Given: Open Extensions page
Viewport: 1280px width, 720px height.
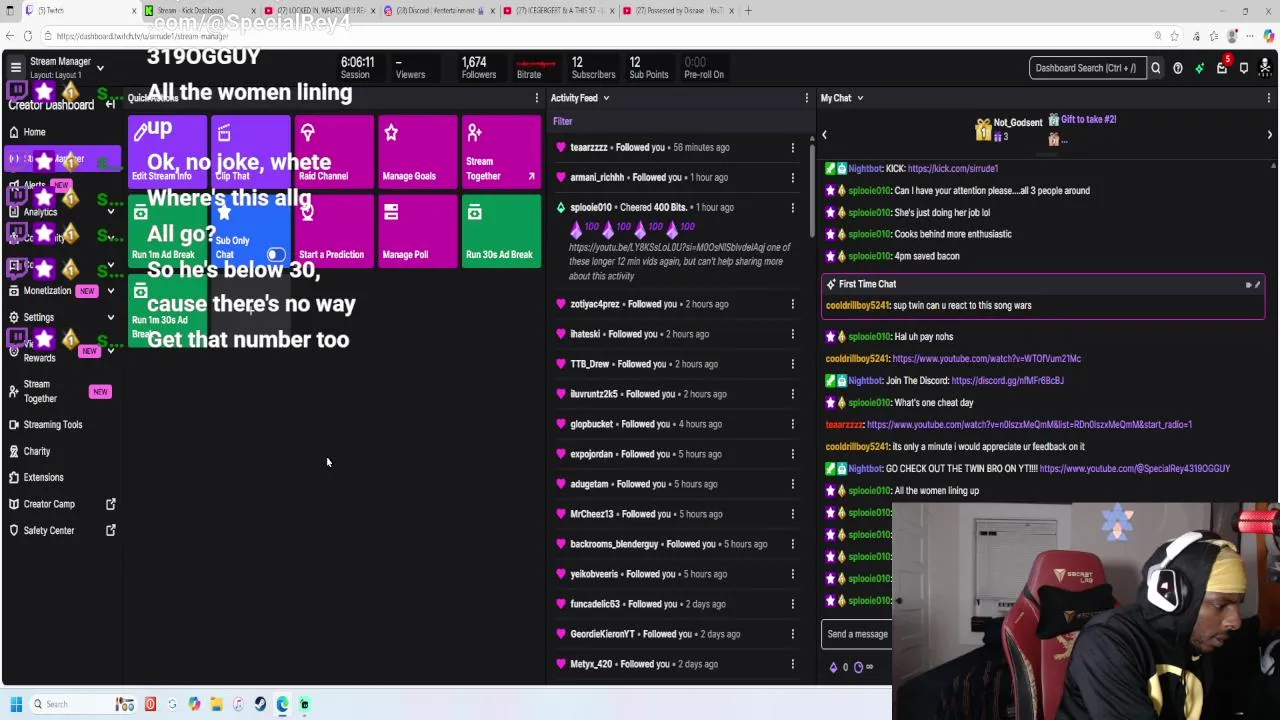Looking at the screenshot, I should pyautogui.click(x=62, y=478).
